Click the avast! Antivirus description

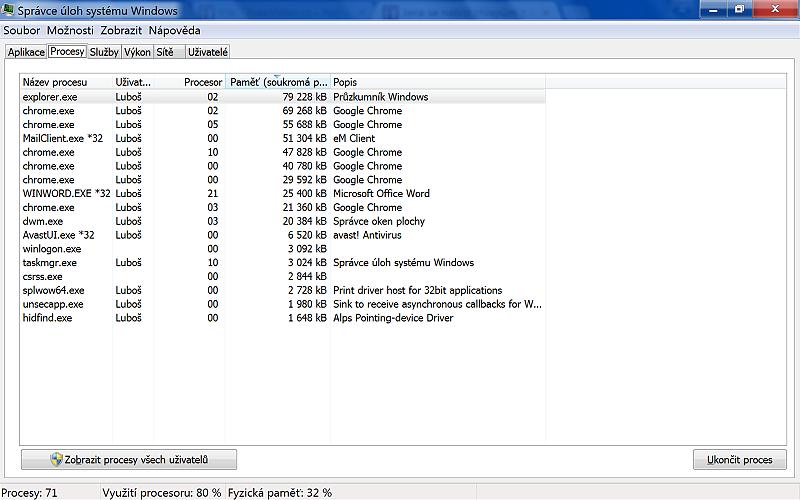coord(367,235)
